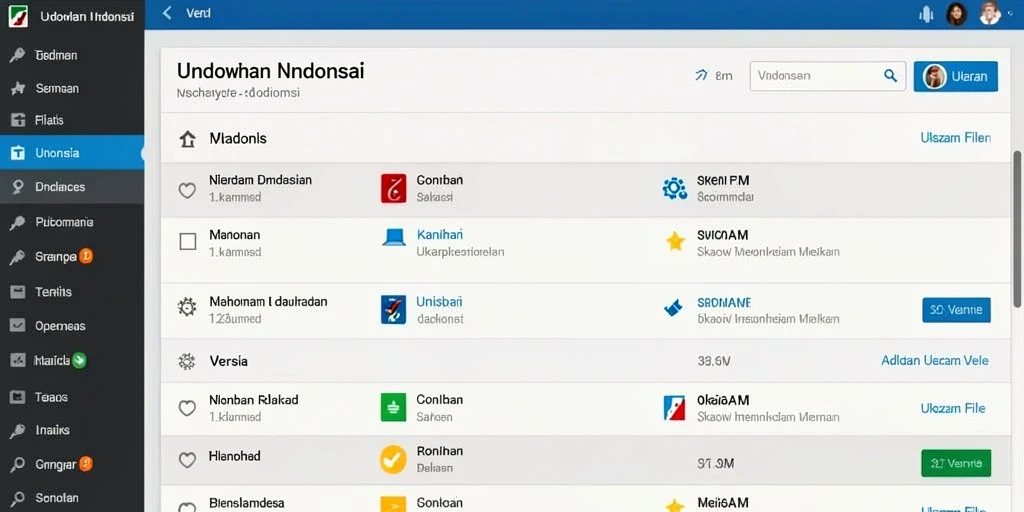Screen dimensions: 1024x512
Task: Click the green Conlban app icon
Action: (393, 407)
